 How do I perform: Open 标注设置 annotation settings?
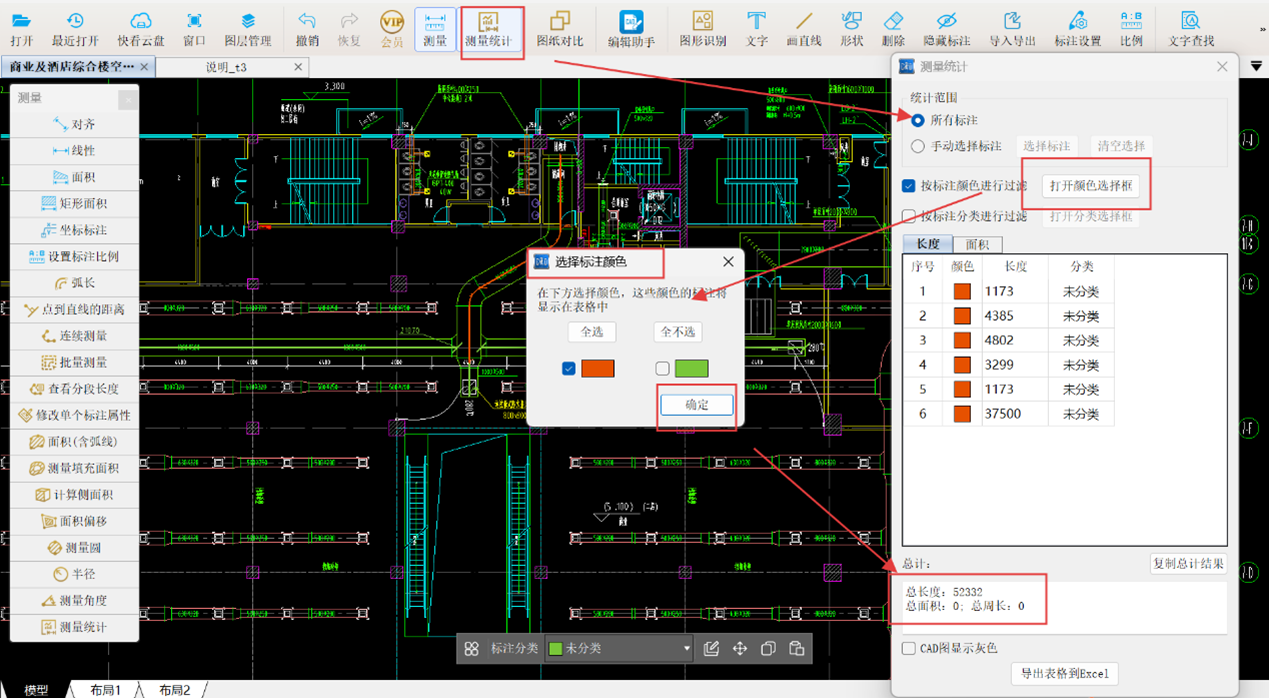[x=1077, y=28]
